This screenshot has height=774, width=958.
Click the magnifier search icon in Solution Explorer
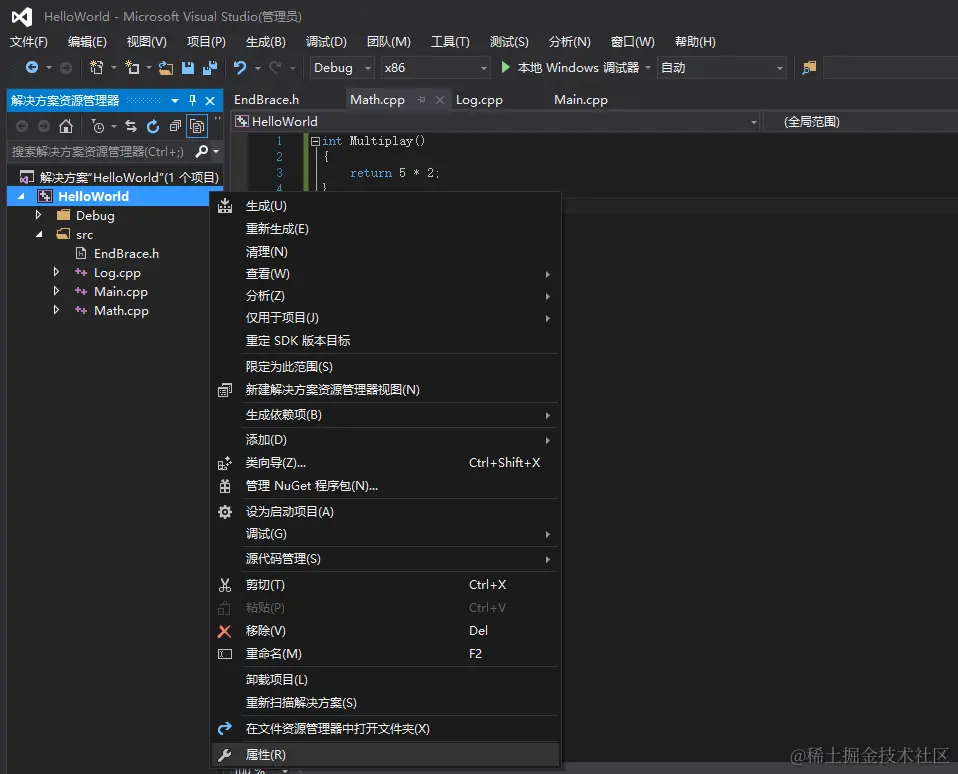(x=202, y=151)
